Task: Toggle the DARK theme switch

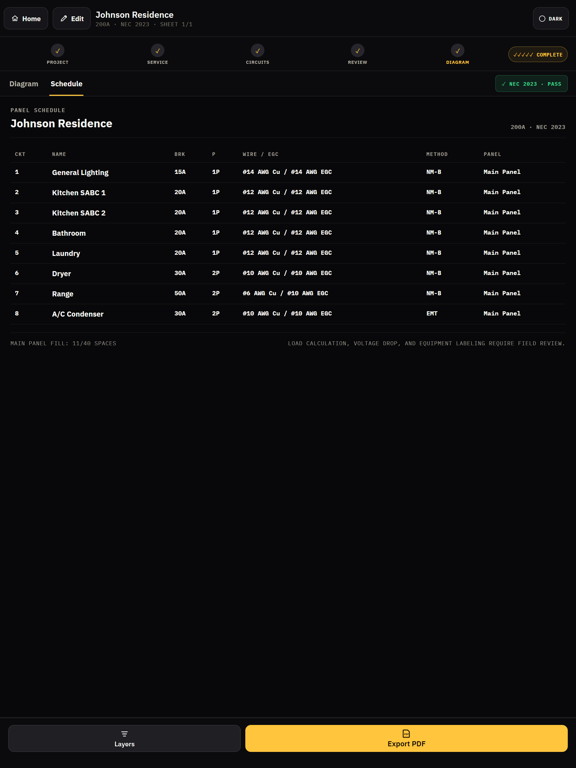Action: (551, 19)
